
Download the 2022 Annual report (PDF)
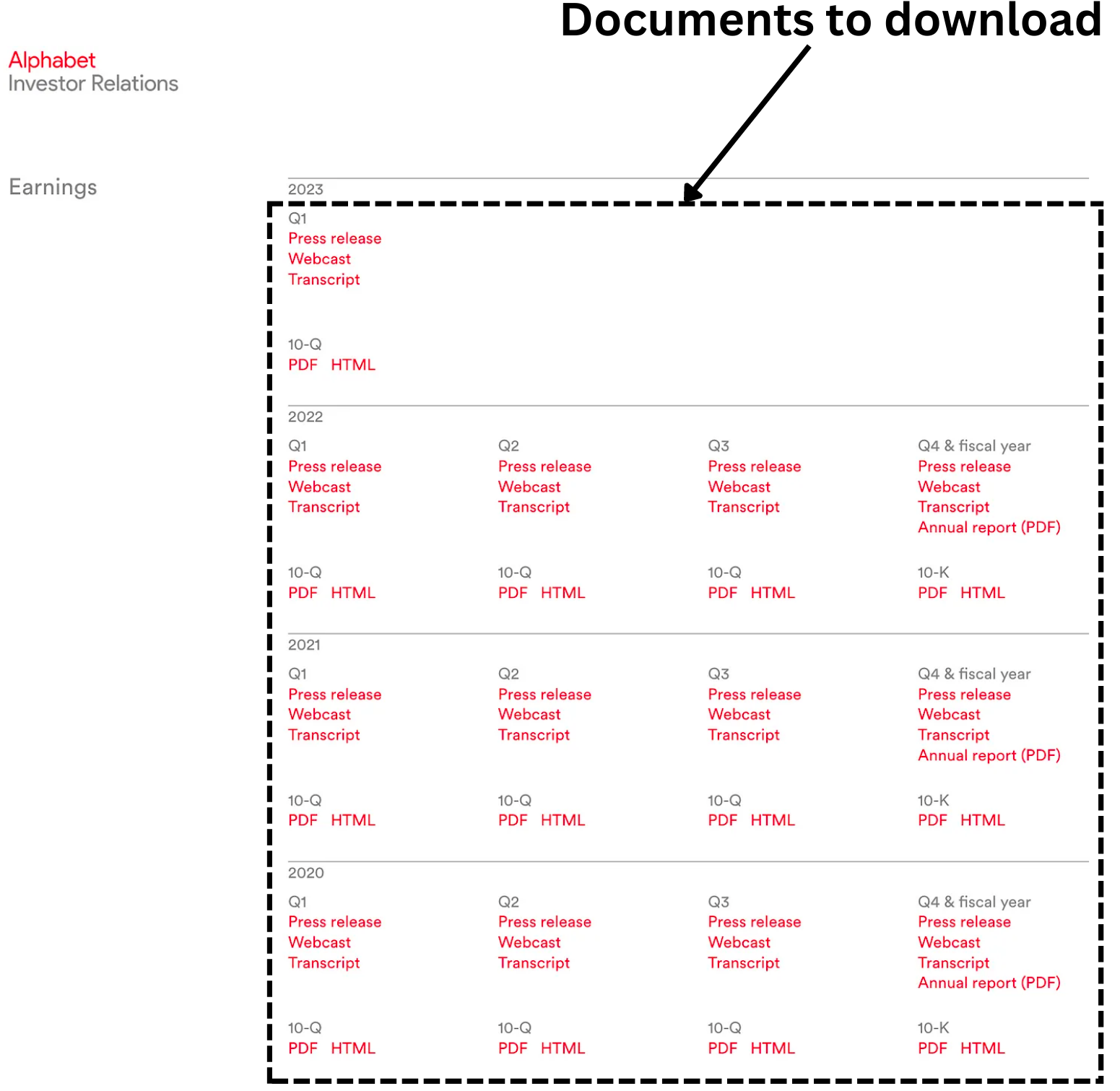coord(989,527)
